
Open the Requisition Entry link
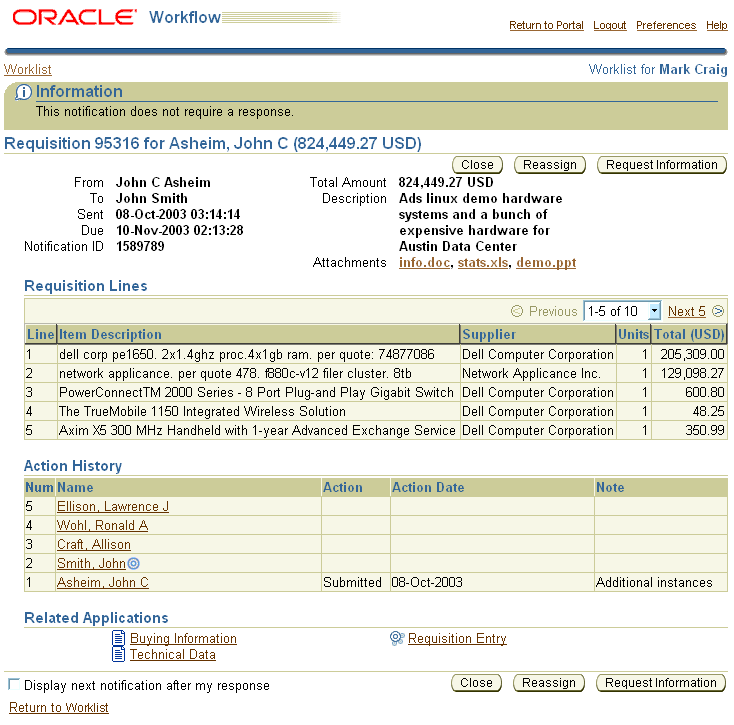click(x=457, y=638)
